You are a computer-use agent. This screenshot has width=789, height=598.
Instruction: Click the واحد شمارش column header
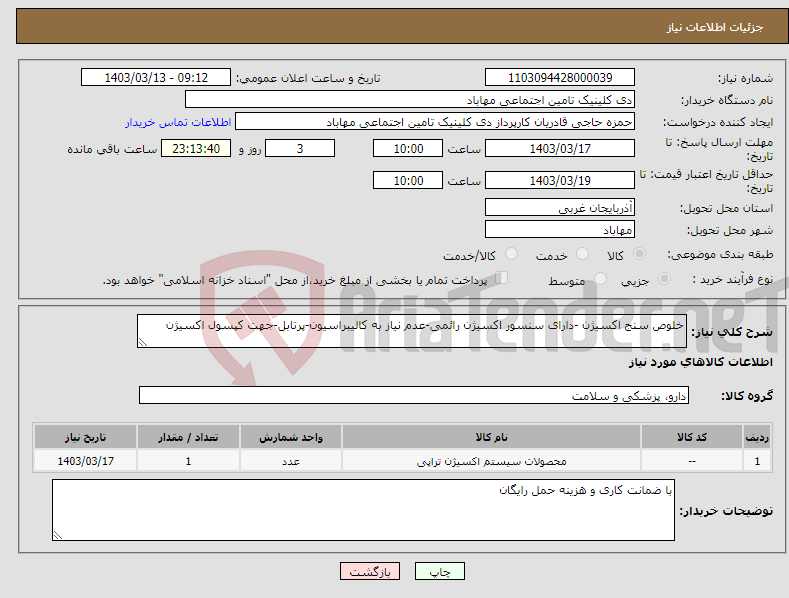pos(291,437)
